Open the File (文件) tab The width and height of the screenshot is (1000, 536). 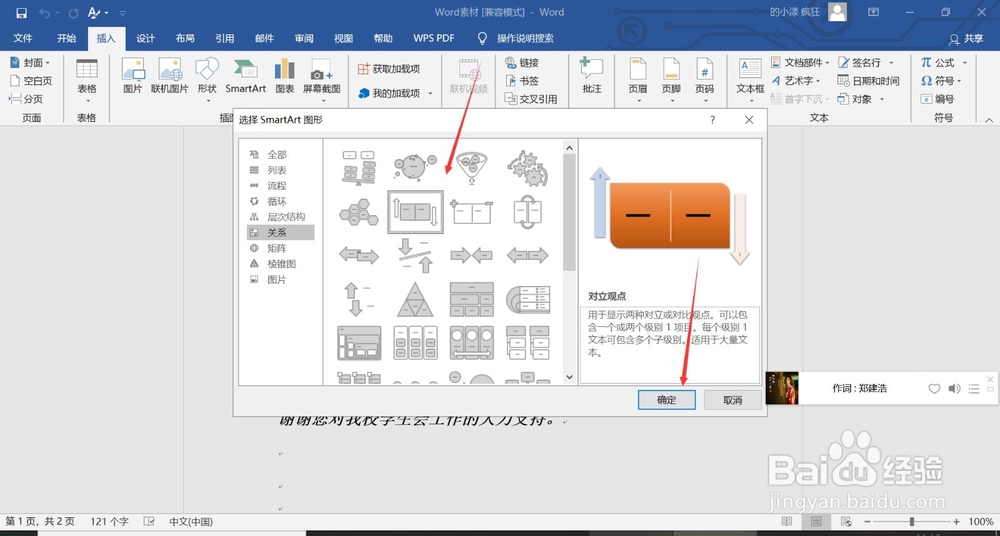(23, 38)
